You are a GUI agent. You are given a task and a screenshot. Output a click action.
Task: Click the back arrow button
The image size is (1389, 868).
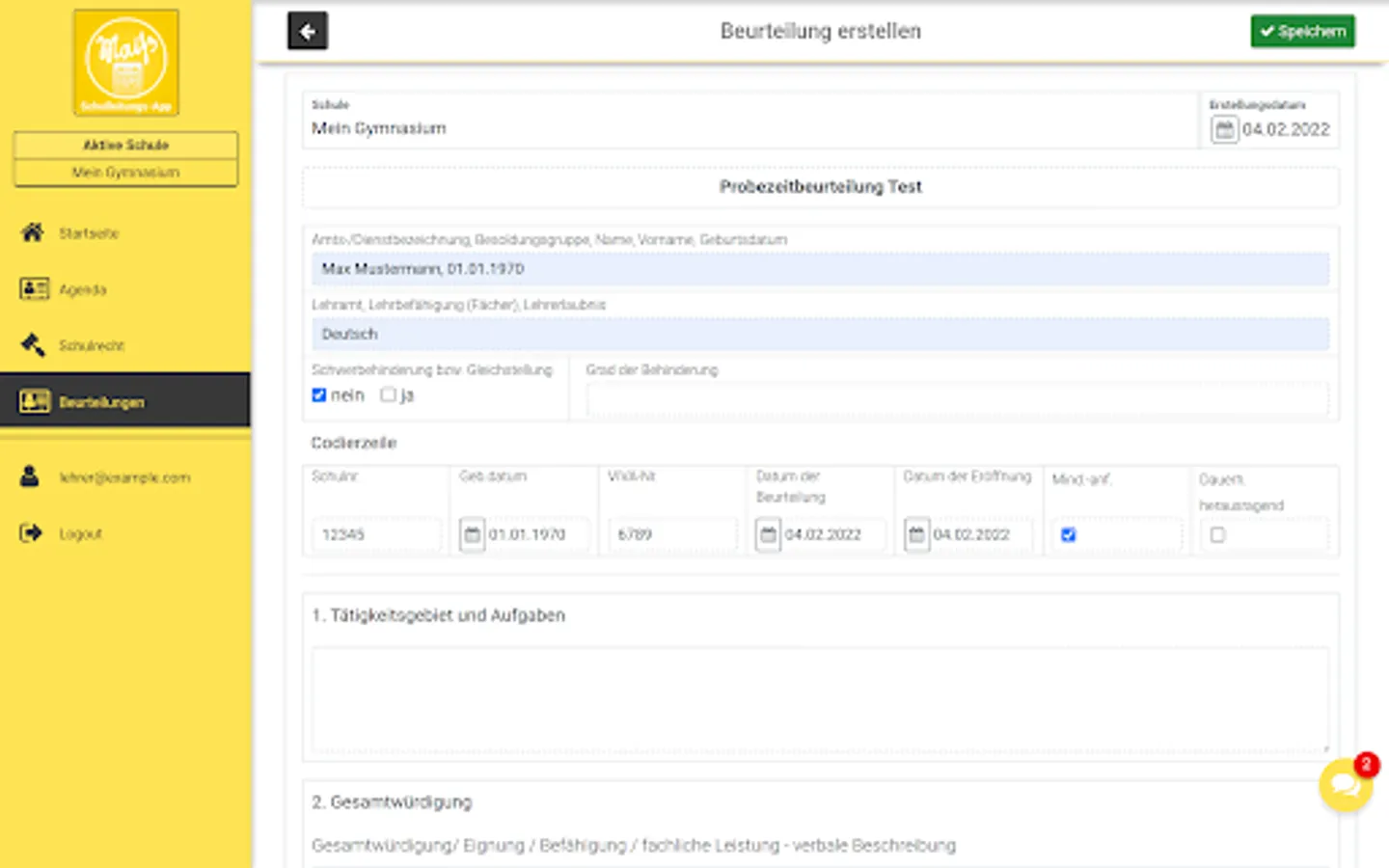[308, 31]
